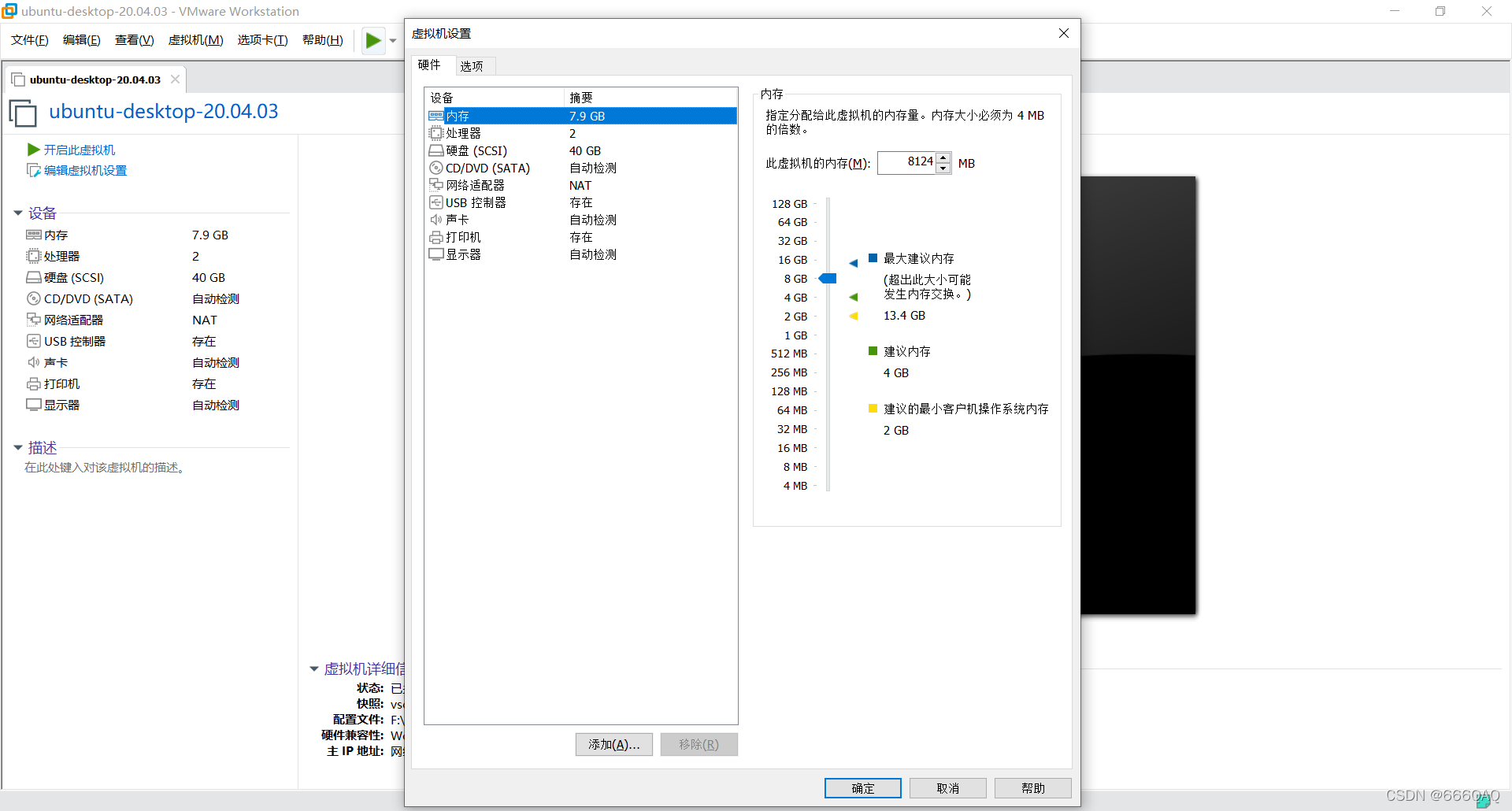Click the 编辑虚拟机设置 link
Image resolution: width=1512 pixels, height=811 pixels.
(x=85, y=170)
